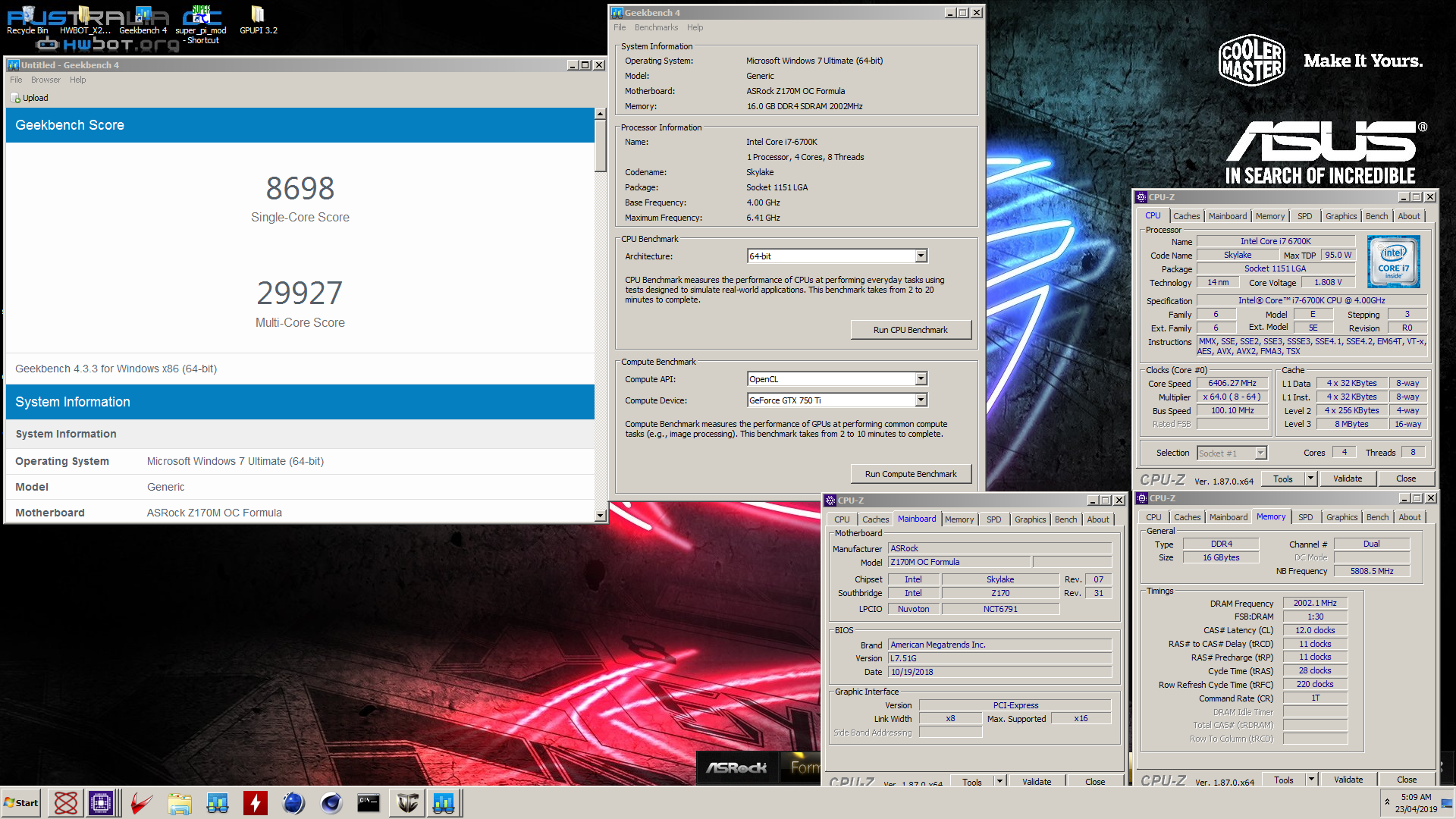The width and height of the screenshot is (1456, 819).
Task: Expand the Tools arrow in the CPU tab CPU-Z window
Action: (x=1310, y=479)
